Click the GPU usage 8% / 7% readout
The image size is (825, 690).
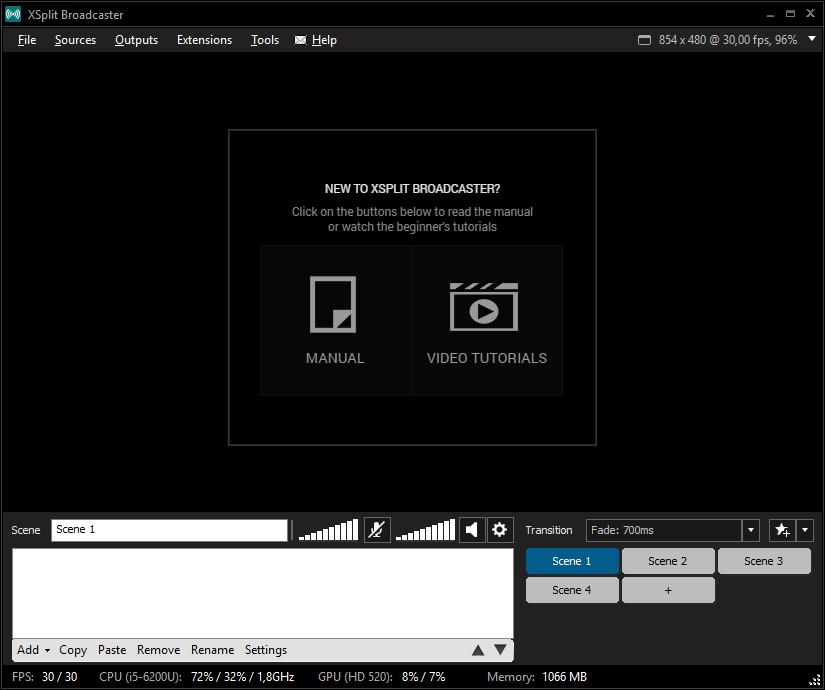pyautogui.click(x=424, y=677)
